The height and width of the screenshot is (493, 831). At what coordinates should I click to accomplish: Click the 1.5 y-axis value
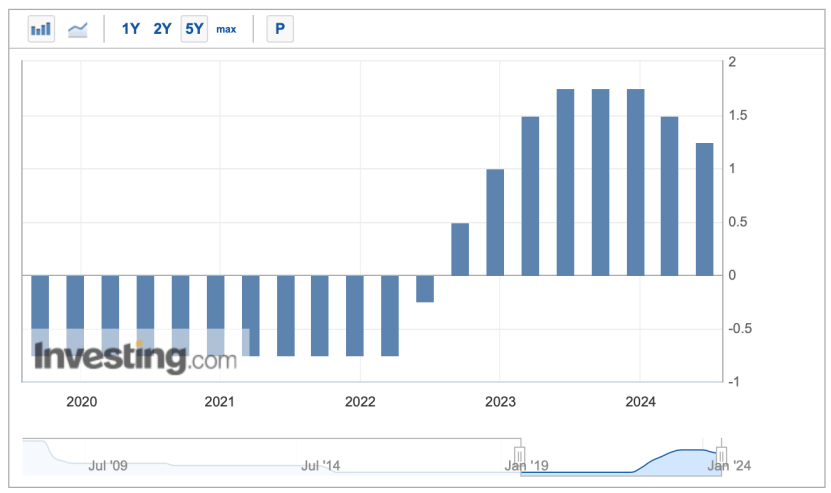[738, 116]
